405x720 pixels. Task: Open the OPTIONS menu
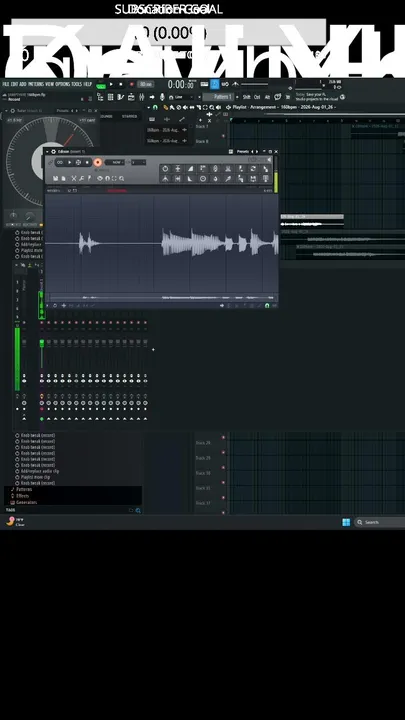pos(63,84)
